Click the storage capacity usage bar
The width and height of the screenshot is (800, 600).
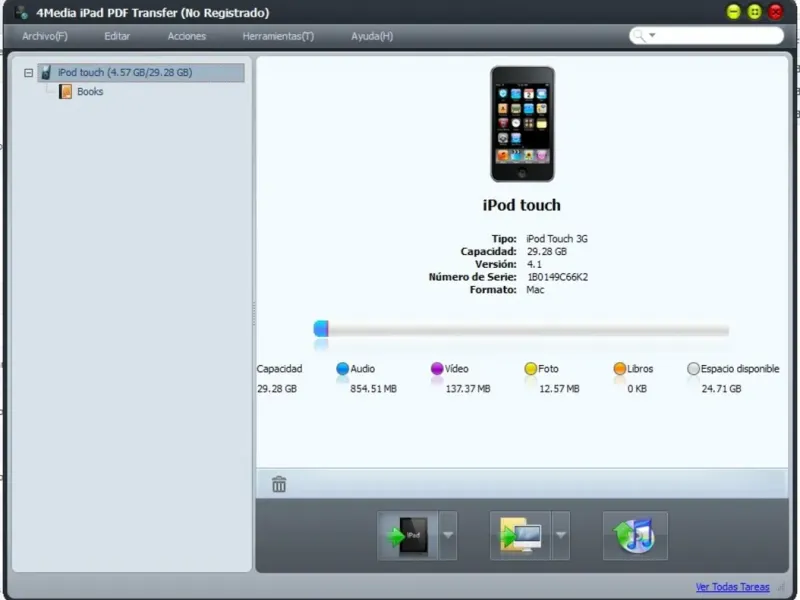[521, 330]
